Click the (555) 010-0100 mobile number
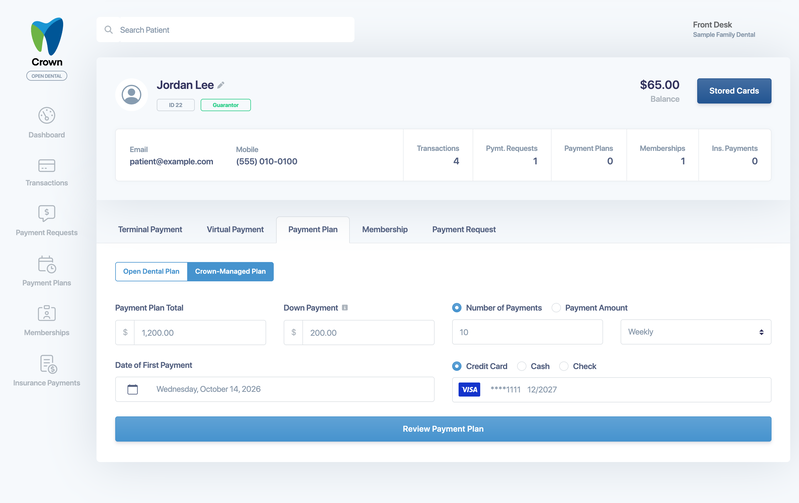 click(267, 162)
